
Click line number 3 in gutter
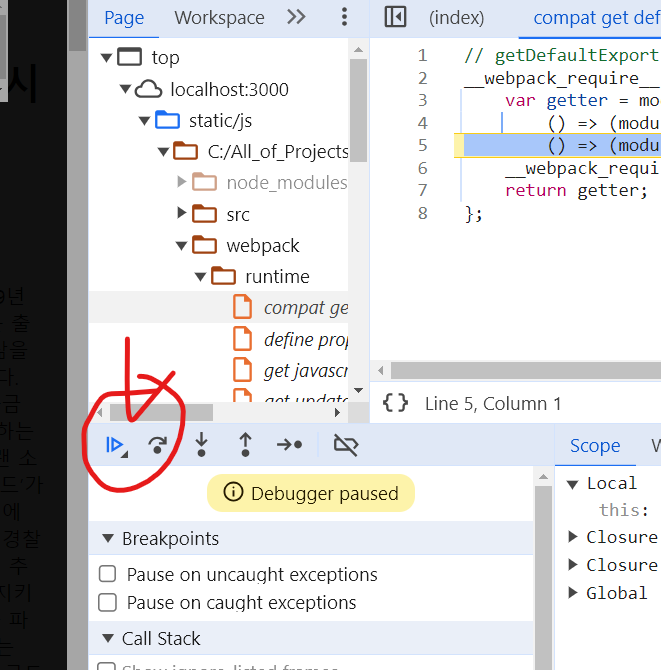point(422,100)
